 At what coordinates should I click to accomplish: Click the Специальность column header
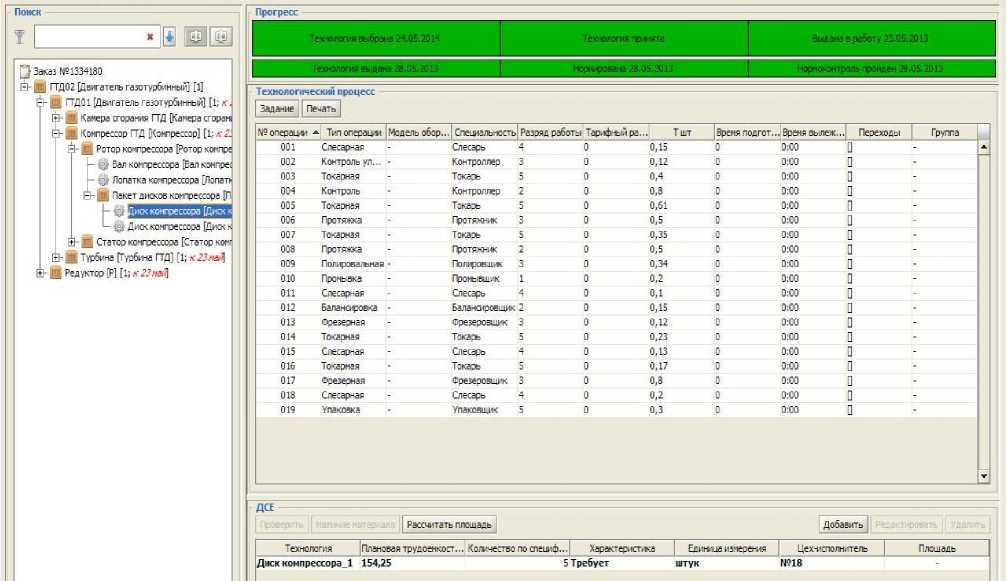(x=483, y=132)
